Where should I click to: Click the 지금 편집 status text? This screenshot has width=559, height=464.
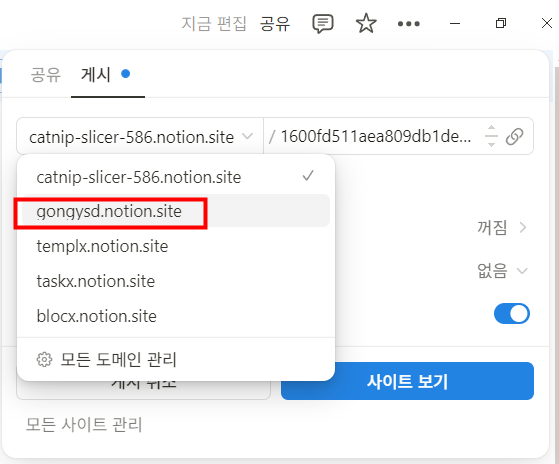[214, 24]
